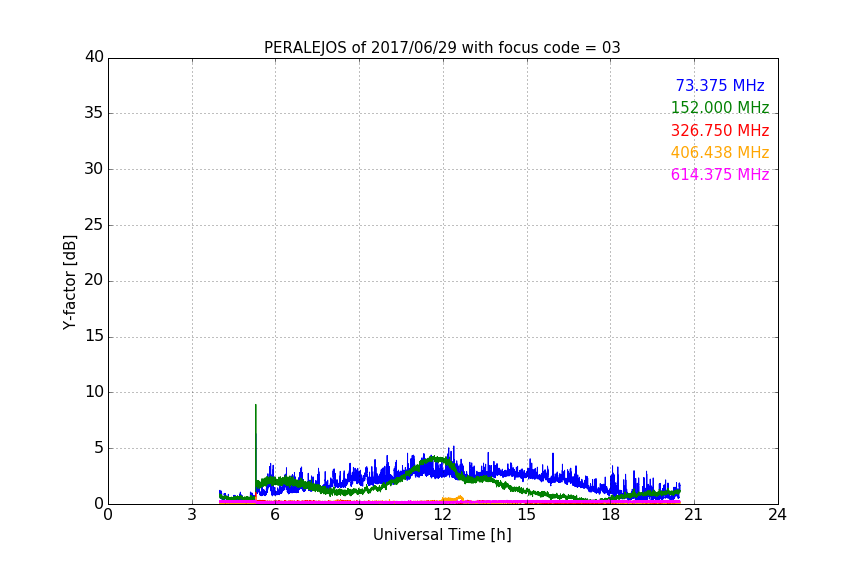This screenshot has height=576, width=864.
Task: Click the y-axis tick label 20
Action: pos(94,280)
